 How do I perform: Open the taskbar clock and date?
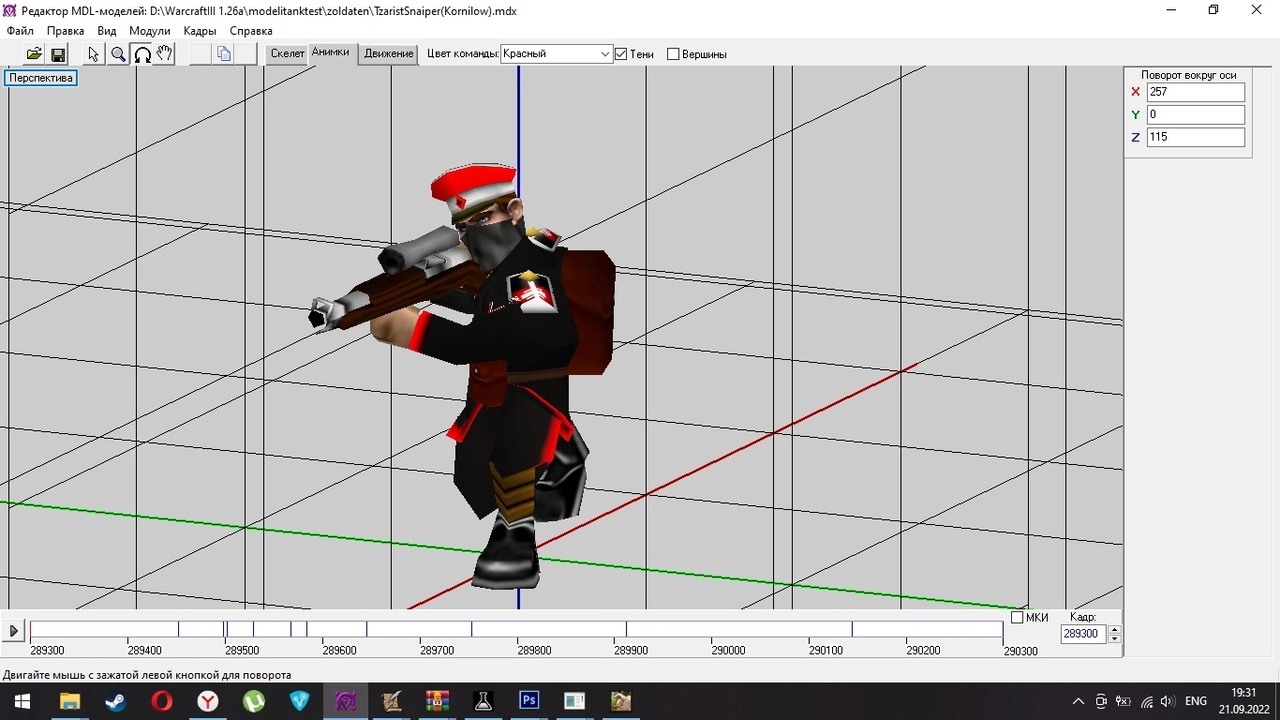click(x=1243, y=701)
